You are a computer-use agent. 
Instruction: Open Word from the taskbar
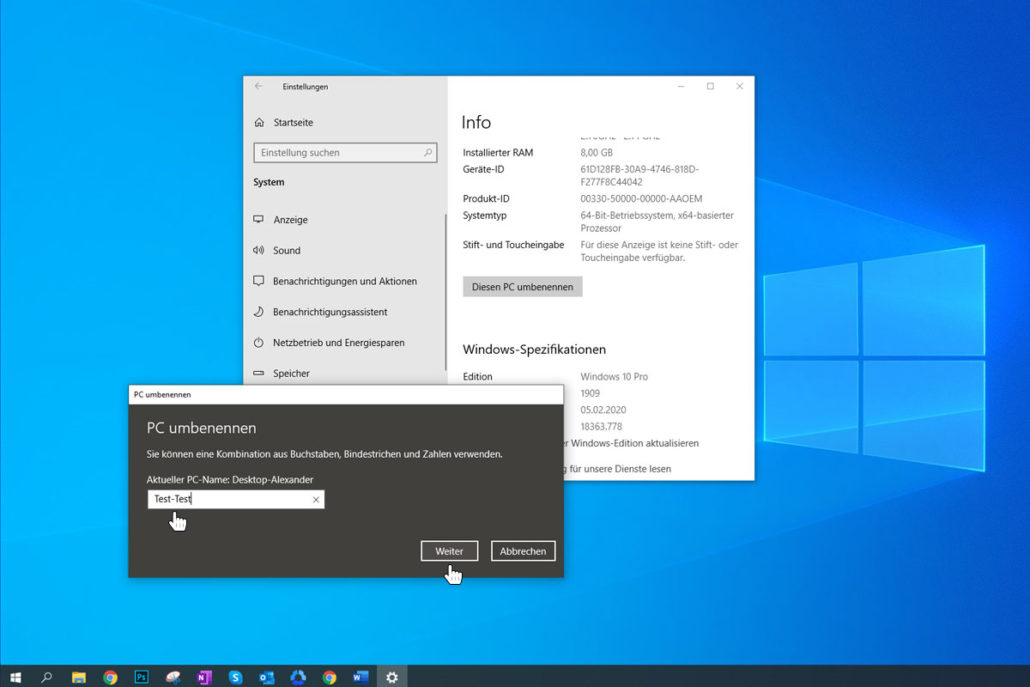(360, 677)
